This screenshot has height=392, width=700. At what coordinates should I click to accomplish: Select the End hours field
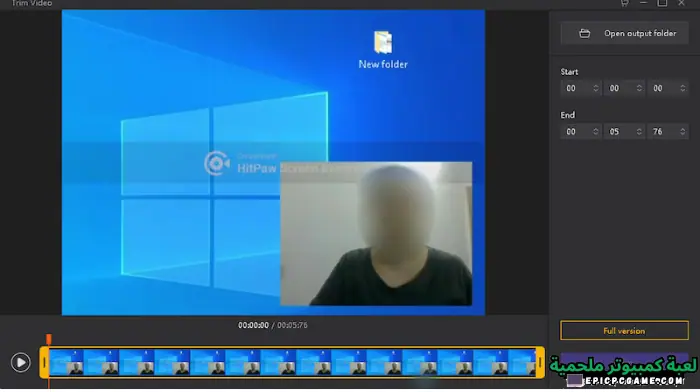[x=580, y=132]
